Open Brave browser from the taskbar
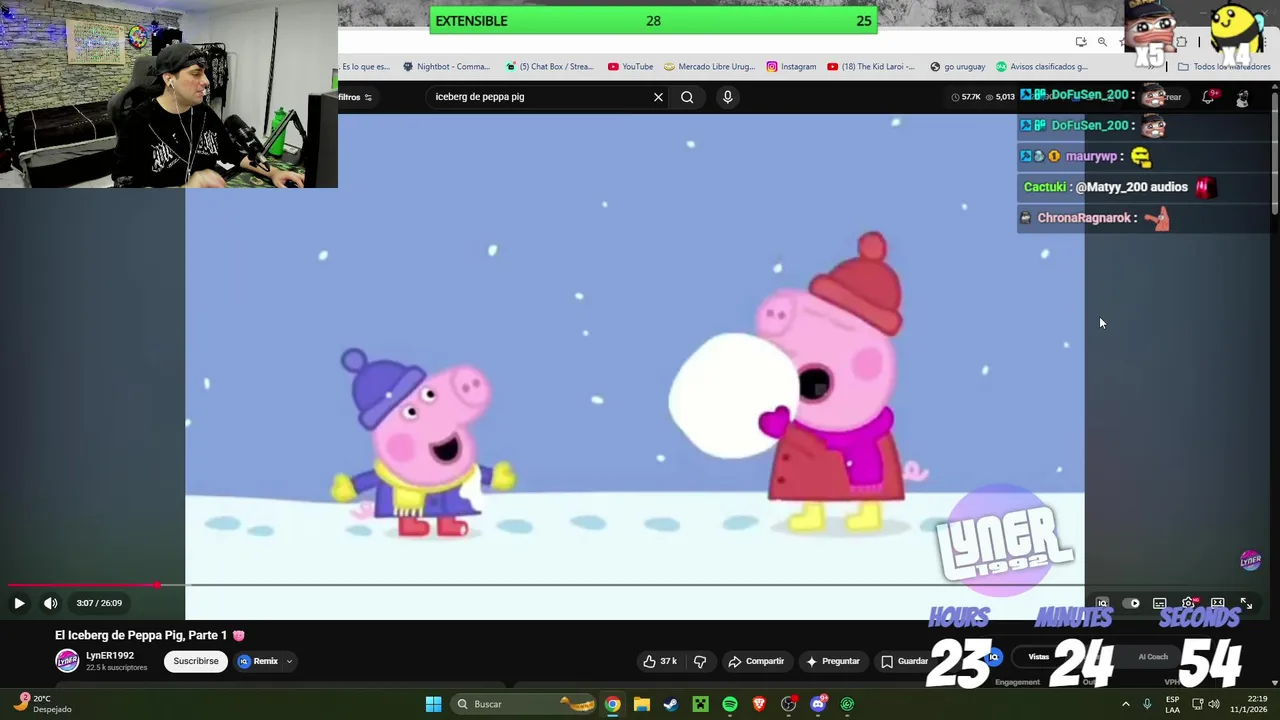 click(758, 704)
